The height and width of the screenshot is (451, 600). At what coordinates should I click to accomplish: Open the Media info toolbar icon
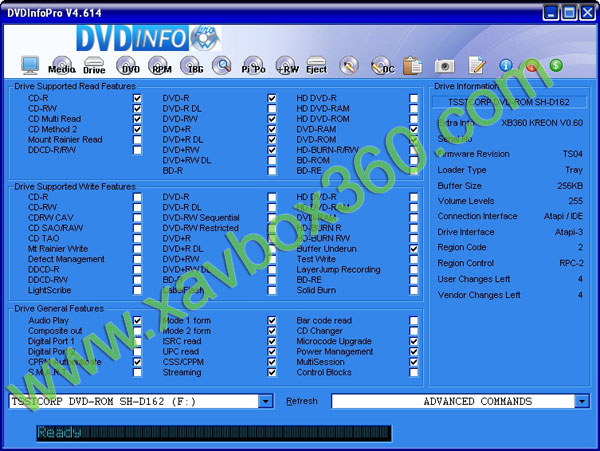click(62, 65)
